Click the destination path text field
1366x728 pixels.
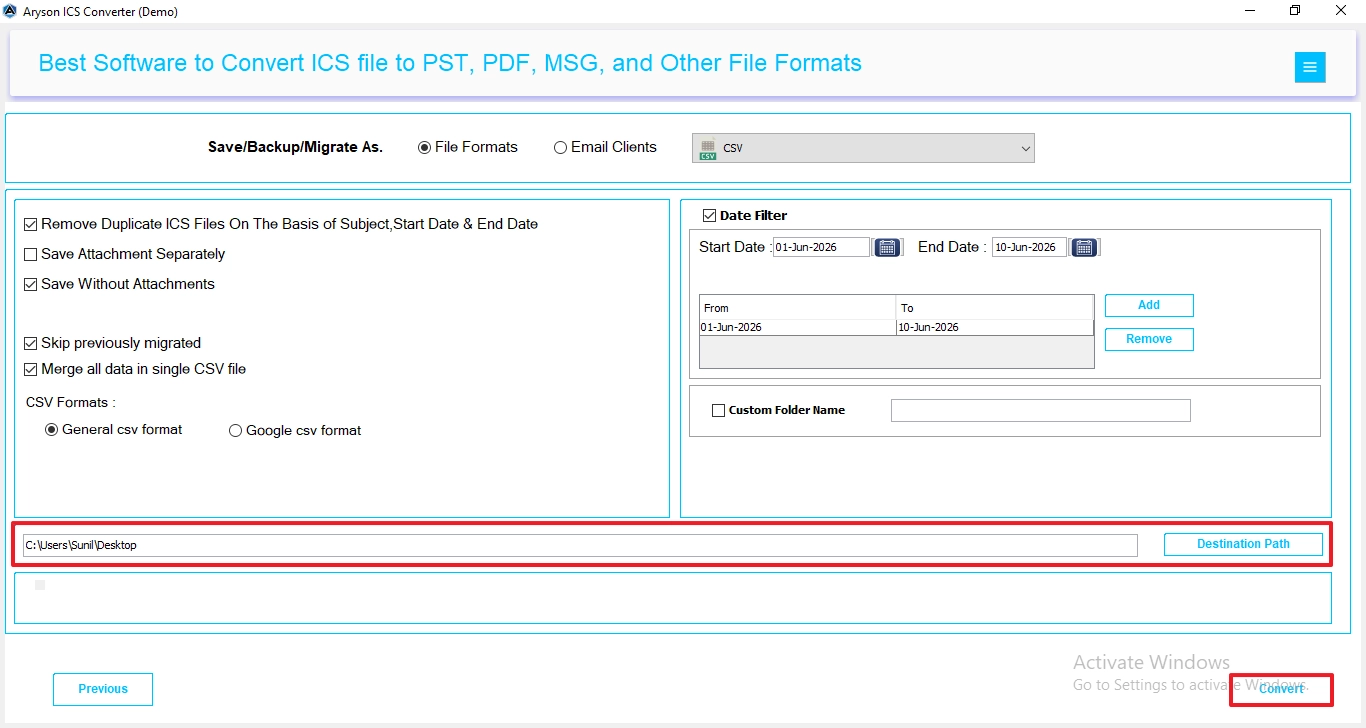coord(580,545)
